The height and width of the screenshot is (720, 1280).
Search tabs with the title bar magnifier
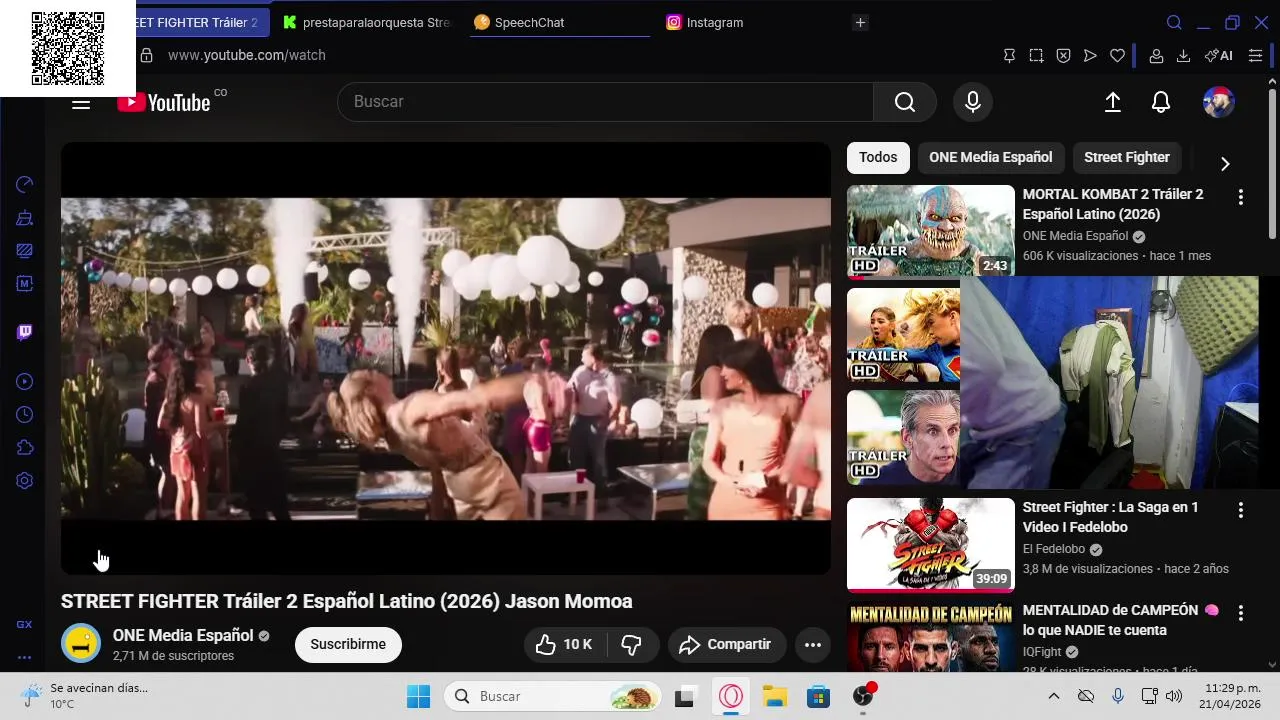(x=1175, y=22)
